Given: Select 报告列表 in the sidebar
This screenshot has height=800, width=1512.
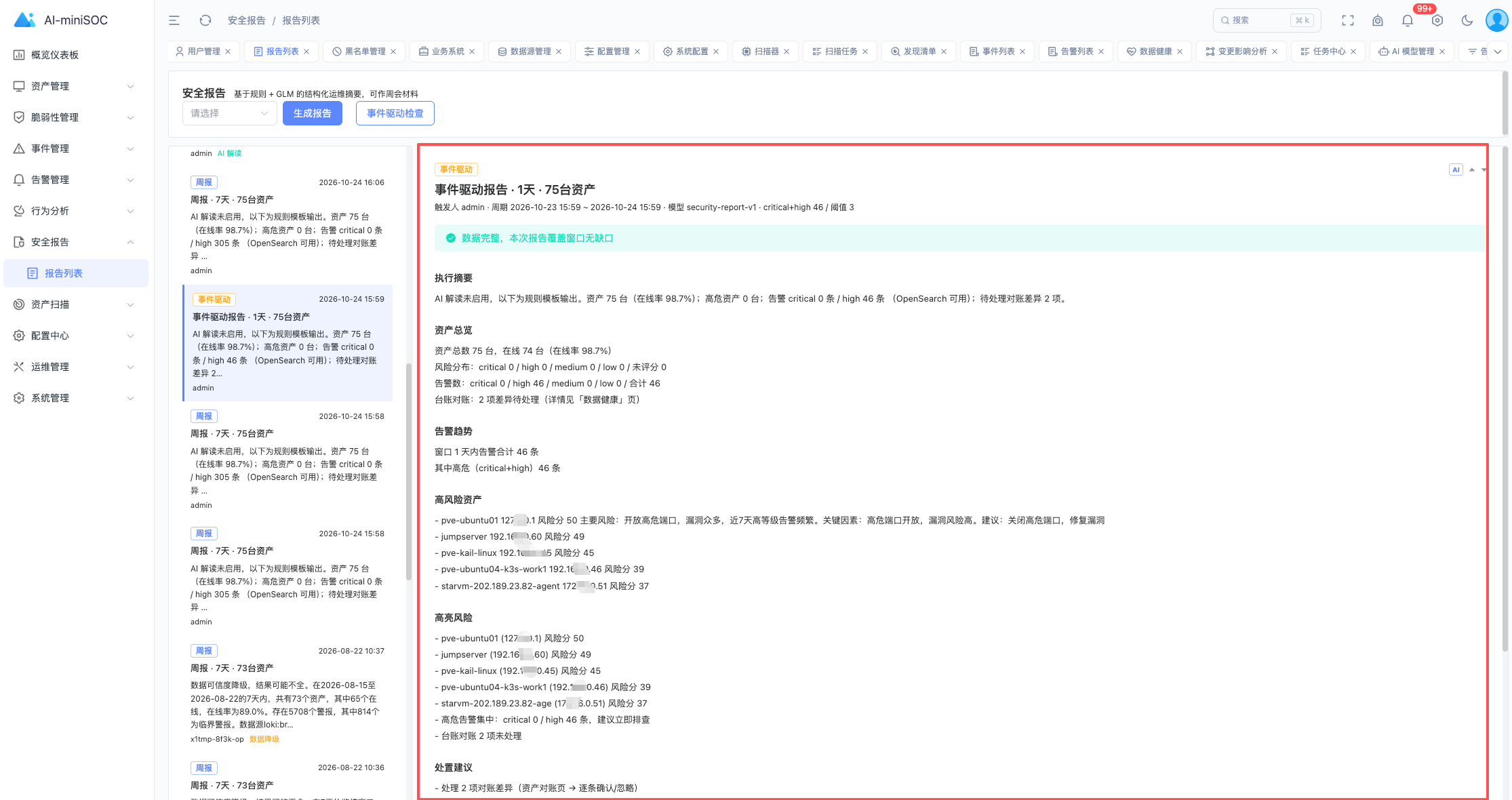Looking at the screenshot, I should point(76,273).
